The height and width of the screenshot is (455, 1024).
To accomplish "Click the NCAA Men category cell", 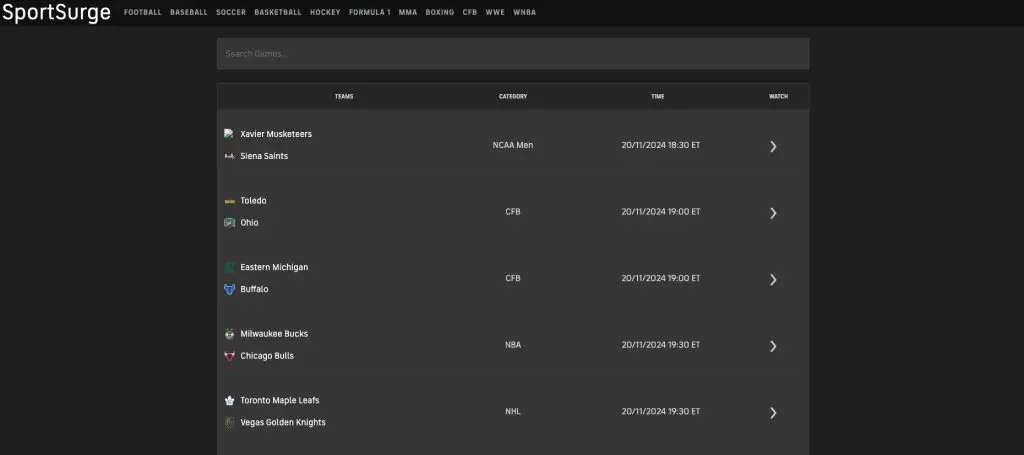I will click(x=513, y=145).
